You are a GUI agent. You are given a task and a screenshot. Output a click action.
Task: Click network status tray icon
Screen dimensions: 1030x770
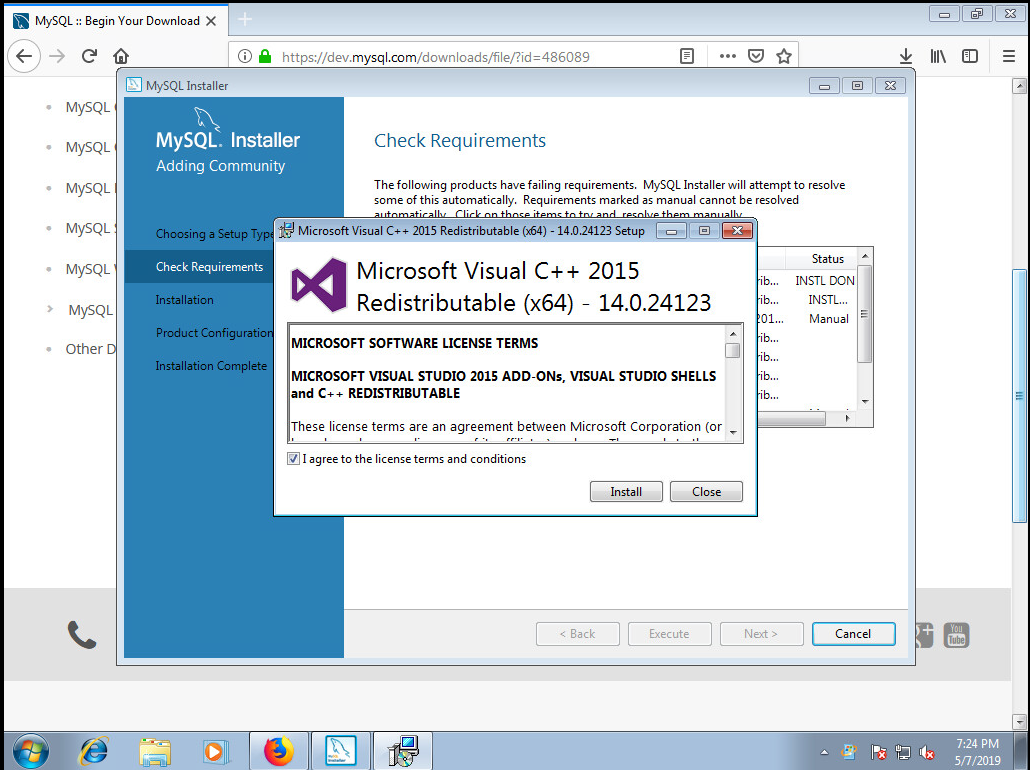(x=903, y=752)
